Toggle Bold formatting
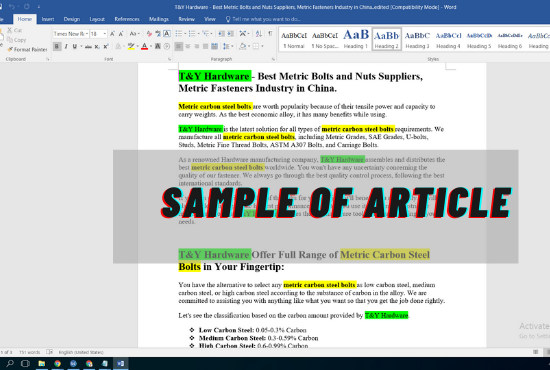The width and height of the screenshot is (550, 370). tap(57, 46)
